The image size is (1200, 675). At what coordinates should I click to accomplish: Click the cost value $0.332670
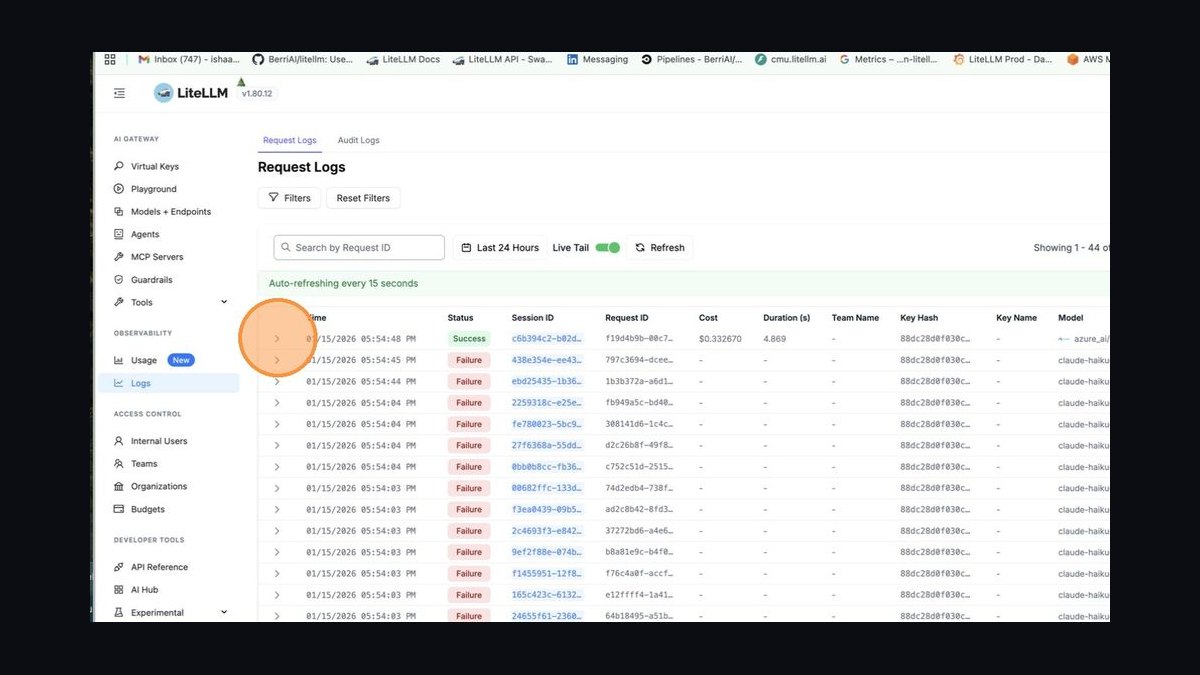720,339
